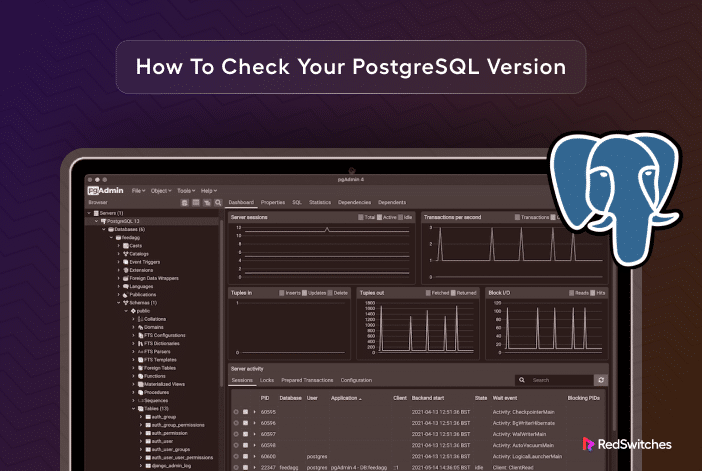Click the auth_user table icon
Image resolution: width=702 pixels, height=471 pixels.
click(x=148, y=441)
